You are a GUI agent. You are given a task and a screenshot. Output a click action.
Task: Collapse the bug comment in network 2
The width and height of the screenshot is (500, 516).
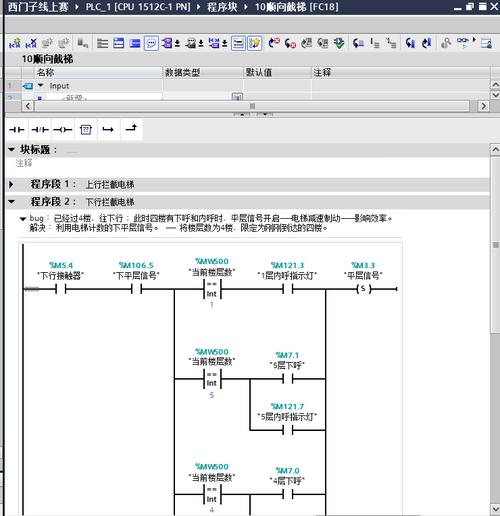pos(23,219)
